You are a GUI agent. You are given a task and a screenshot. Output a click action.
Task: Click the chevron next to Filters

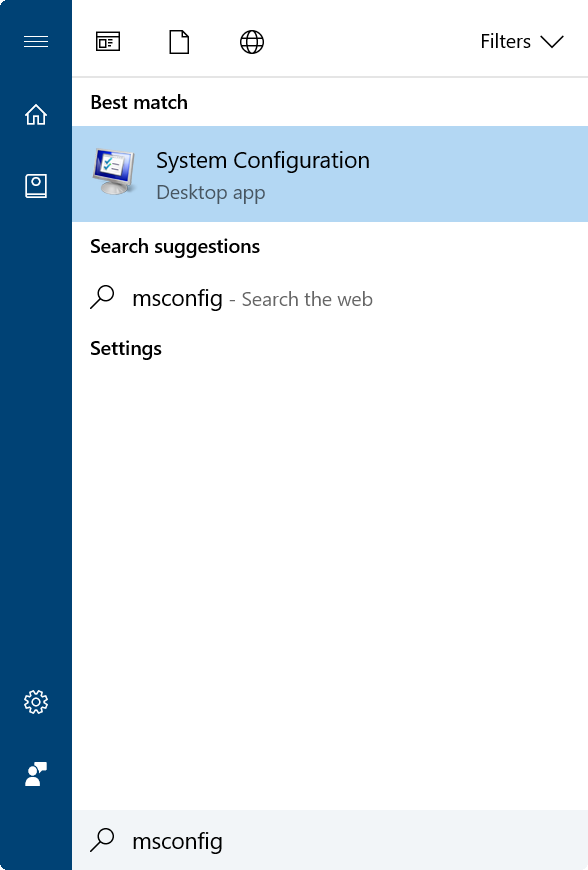click(552, 42)
